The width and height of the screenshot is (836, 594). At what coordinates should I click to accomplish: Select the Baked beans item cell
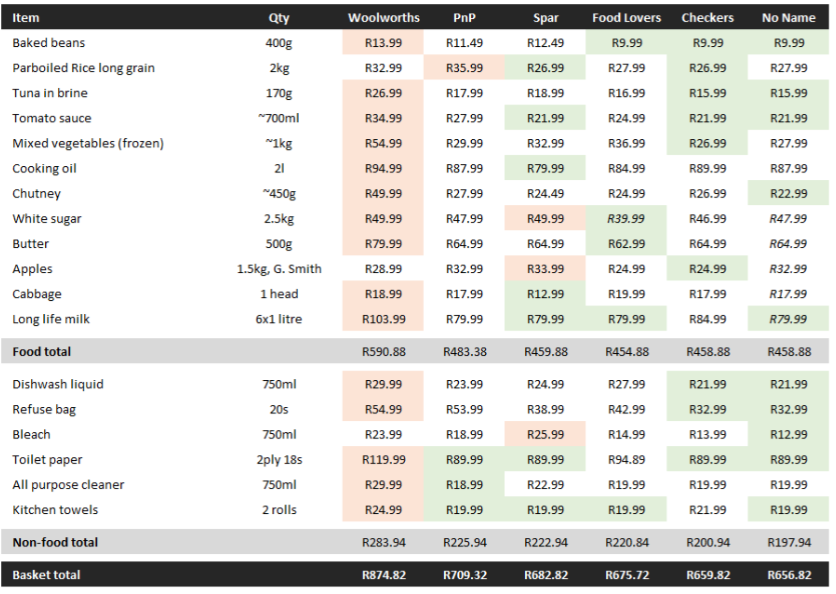coord(49,43)
